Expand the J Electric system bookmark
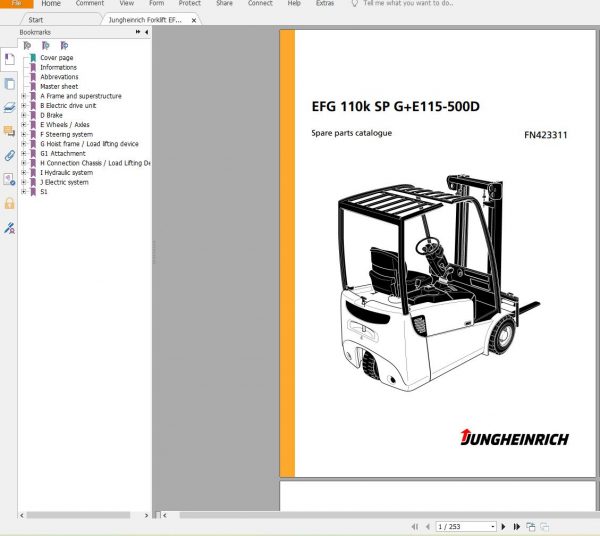This screenshot has height=536, width=600. pos(24,182)
